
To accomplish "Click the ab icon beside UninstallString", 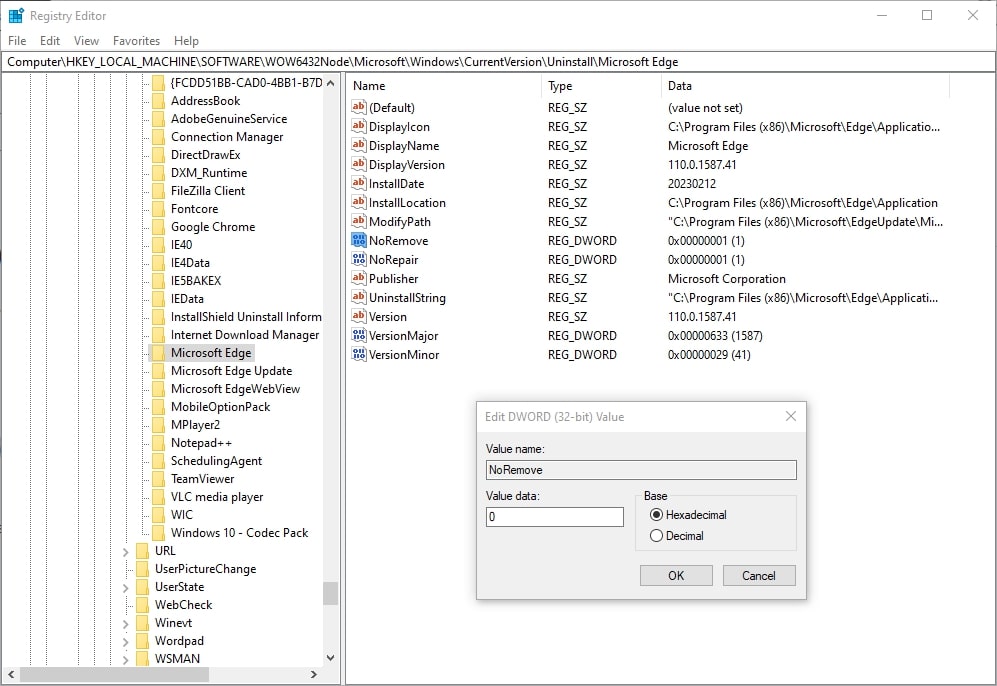I will point(359,297).
